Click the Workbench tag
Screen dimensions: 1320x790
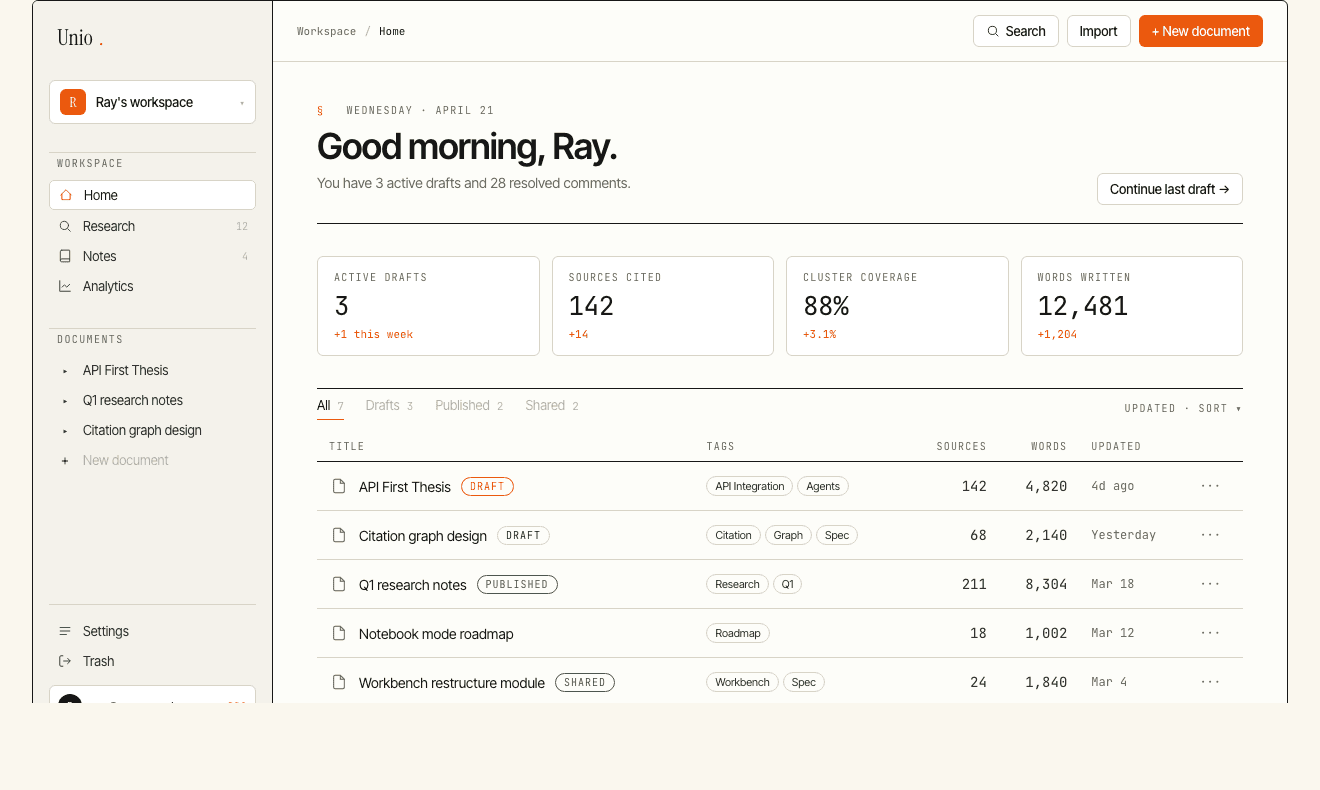(x=742, y=682)
